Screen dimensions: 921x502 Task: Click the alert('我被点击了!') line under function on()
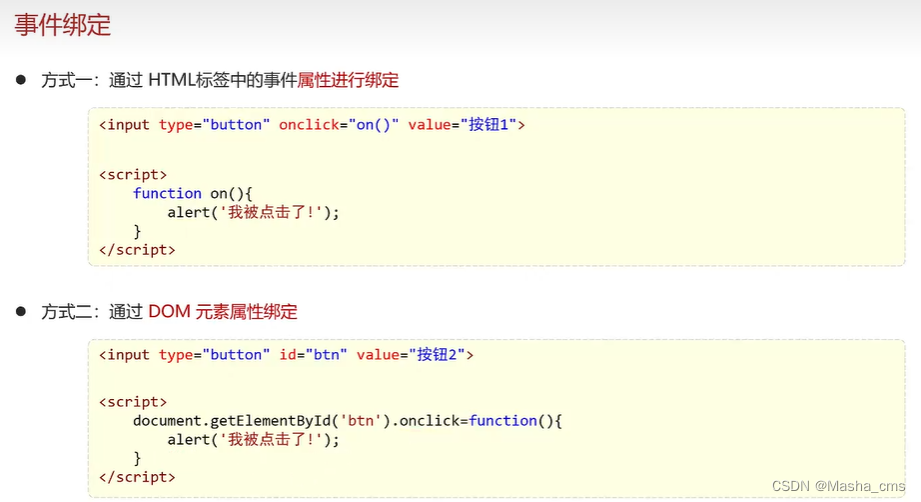coord(253,212)
